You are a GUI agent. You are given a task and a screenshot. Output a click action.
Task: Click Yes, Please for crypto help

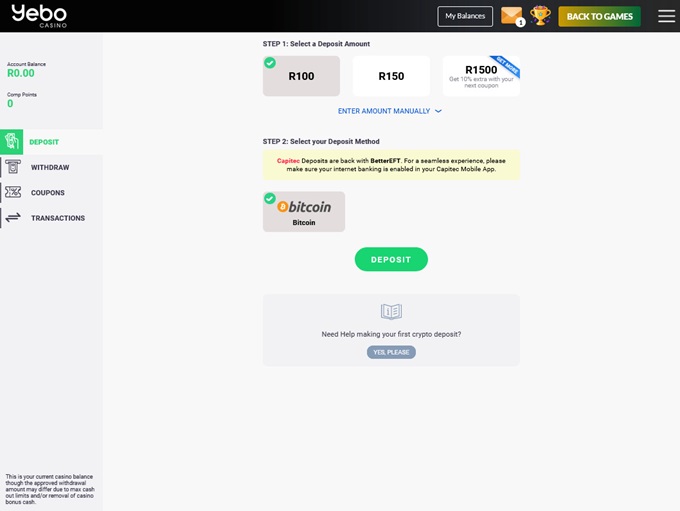(391, 352)
